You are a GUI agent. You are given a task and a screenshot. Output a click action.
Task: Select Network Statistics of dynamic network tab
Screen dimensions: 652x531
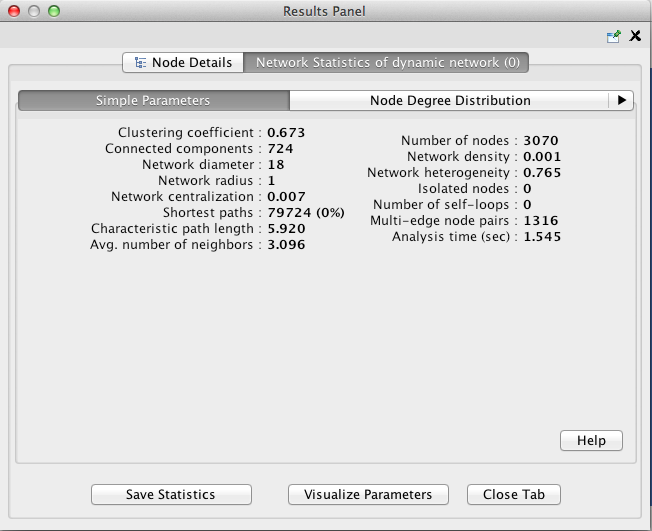(386, 62)
